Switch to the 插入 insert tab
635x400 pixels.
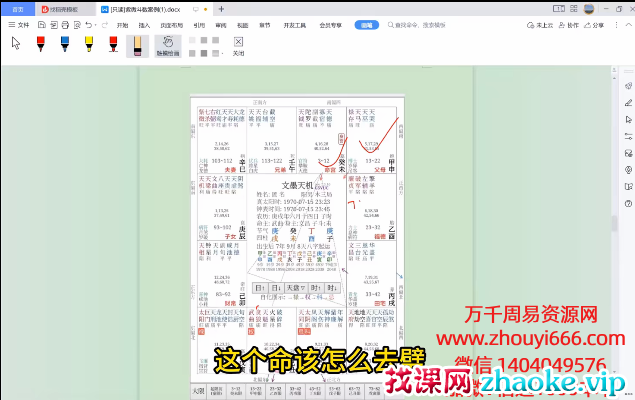146,24
